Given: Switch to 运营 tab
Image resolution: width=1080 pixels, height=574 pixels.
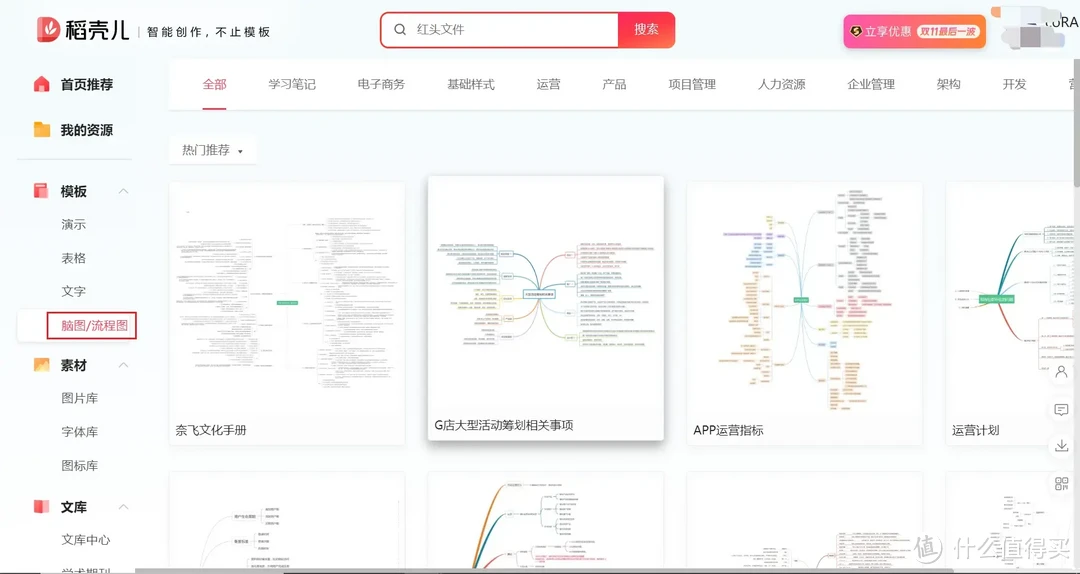Looking at the screenshot, I should [548, 85].
